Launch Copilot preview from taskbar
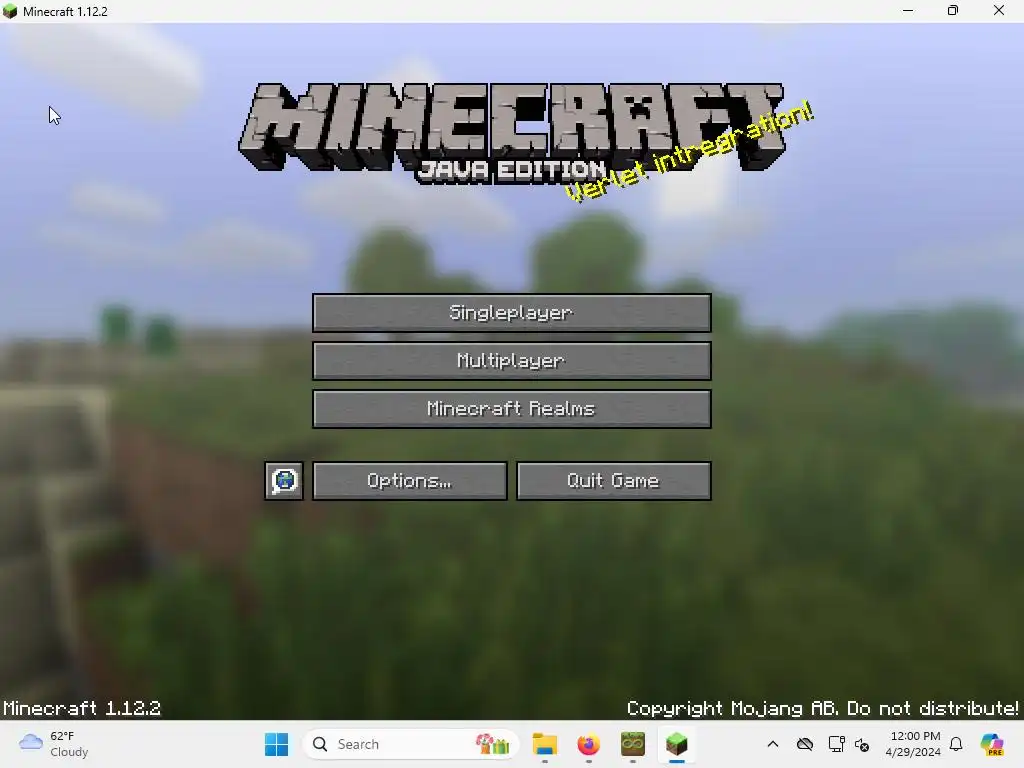The height and width of the screenshot is (768, 1024). tap(991, 744)
